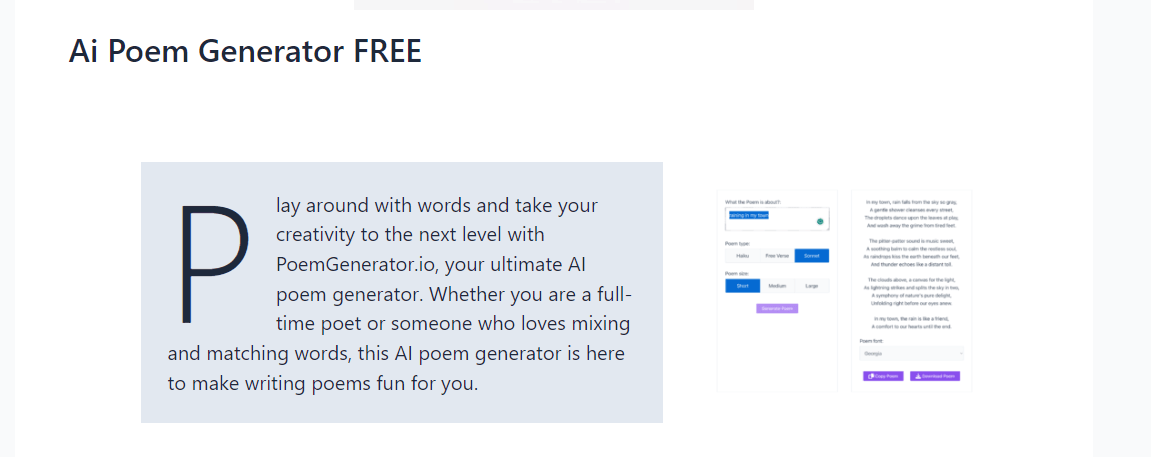Click the partially visible image at the top

point(553,4)
